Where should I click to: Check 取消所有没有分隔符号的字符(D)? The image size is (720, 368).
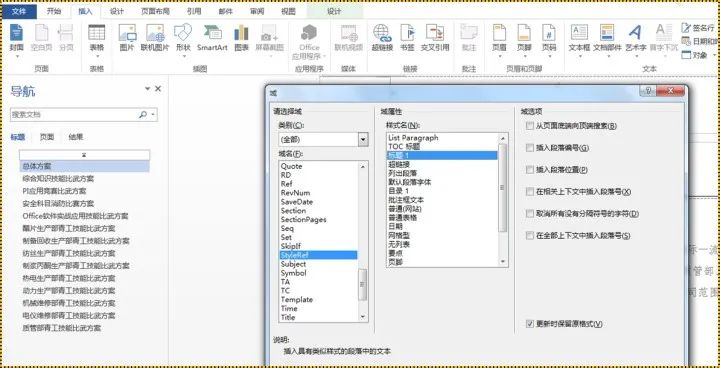(x=530, y=214)
